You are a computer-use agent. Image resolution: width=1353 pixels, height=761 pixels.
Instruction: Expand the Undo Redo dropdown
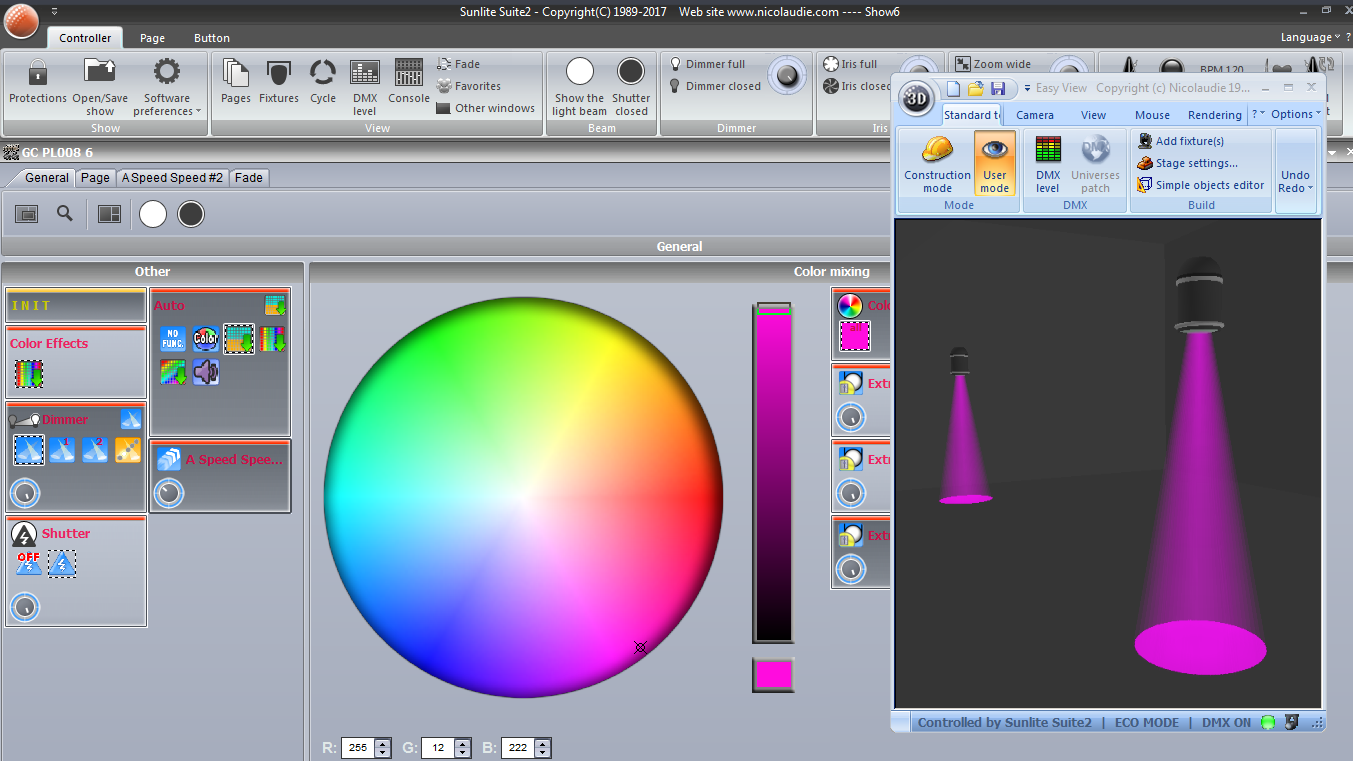pos(1295,182)
